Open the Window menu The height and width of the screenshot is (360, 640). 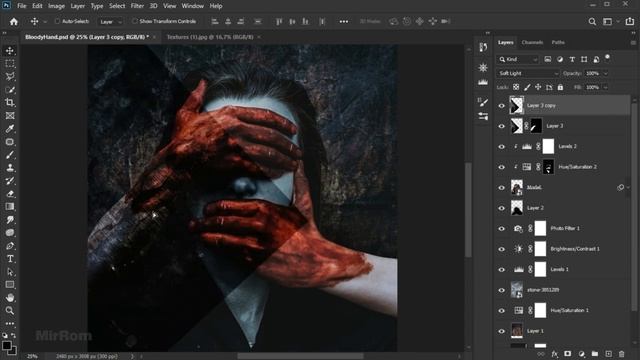[193, 6]
